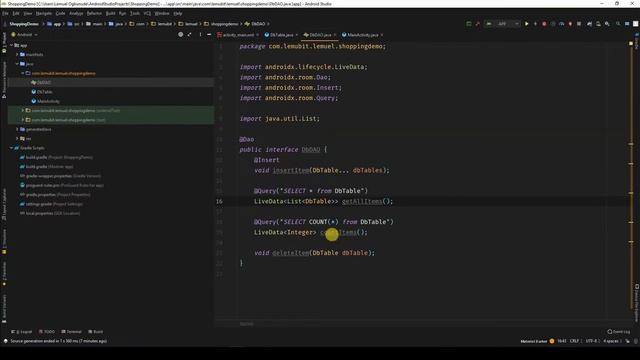Screen dimensions: 640x360
Task: Expand the generatedJava folder
Action: (17, 129)
